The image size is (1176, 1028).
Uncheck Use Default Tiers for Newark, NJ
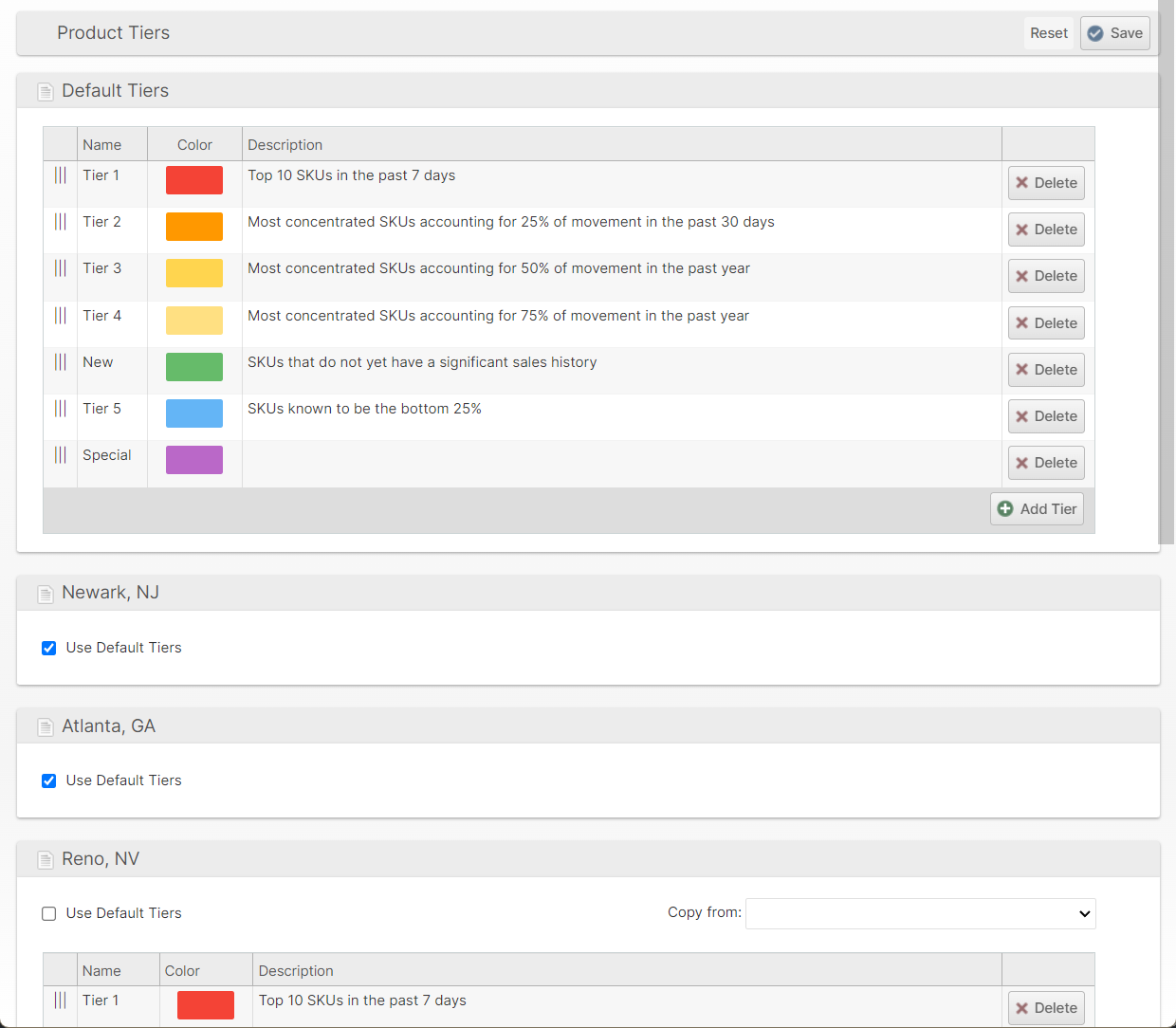coord(49,649)
